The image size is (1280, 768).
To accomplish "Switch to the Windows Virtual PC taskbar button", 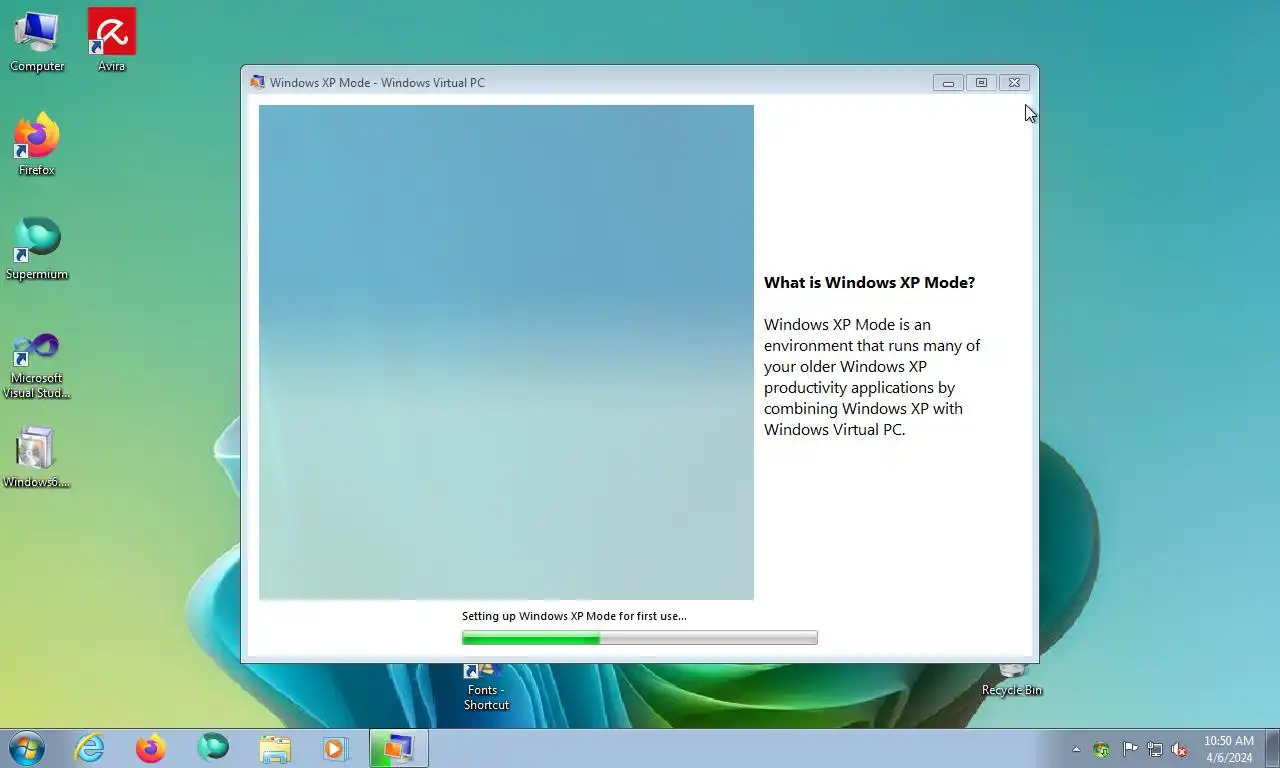I will point(398,748).
